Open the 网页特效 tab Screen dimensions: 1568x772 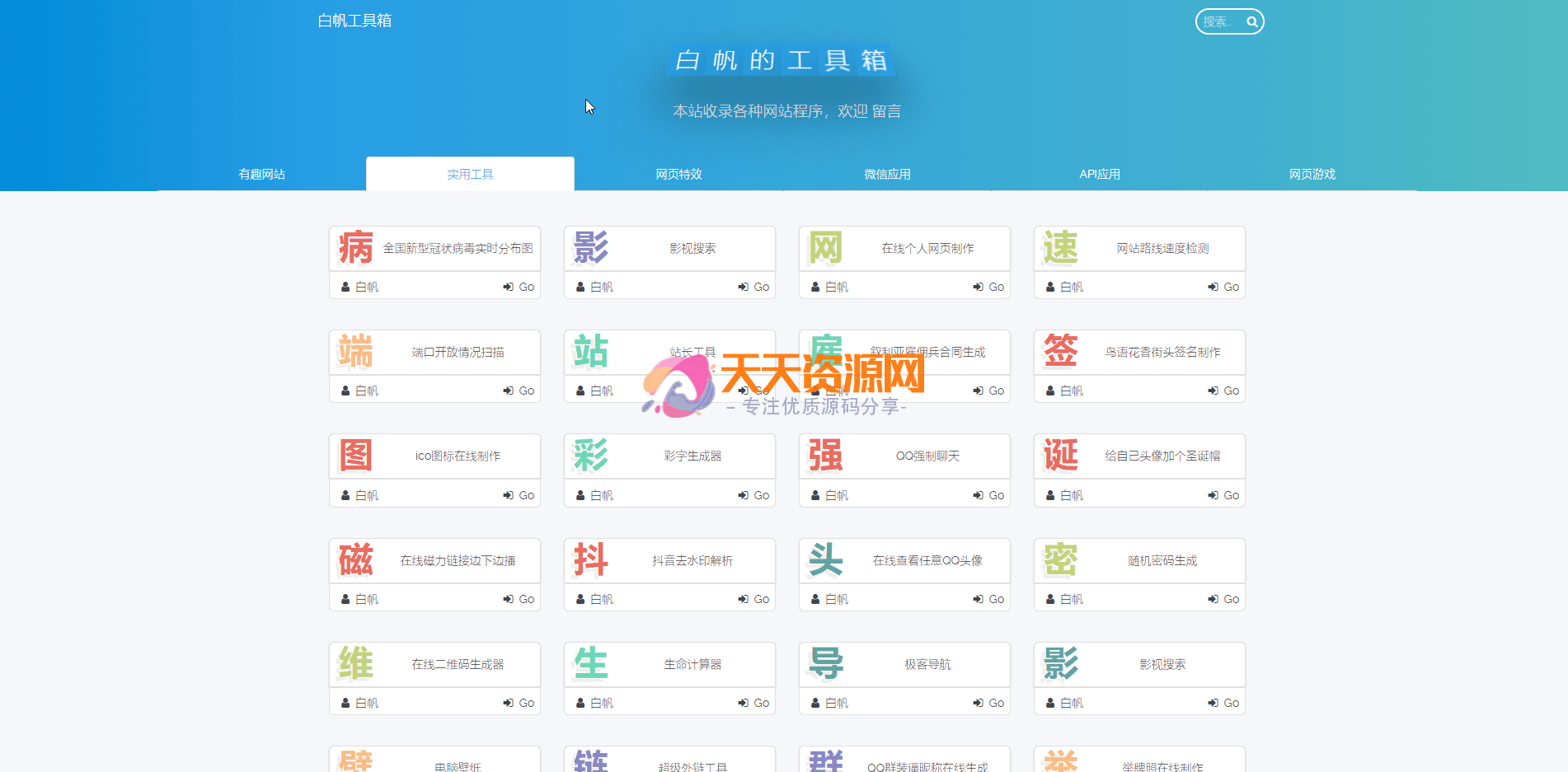(x=678, y=174)
